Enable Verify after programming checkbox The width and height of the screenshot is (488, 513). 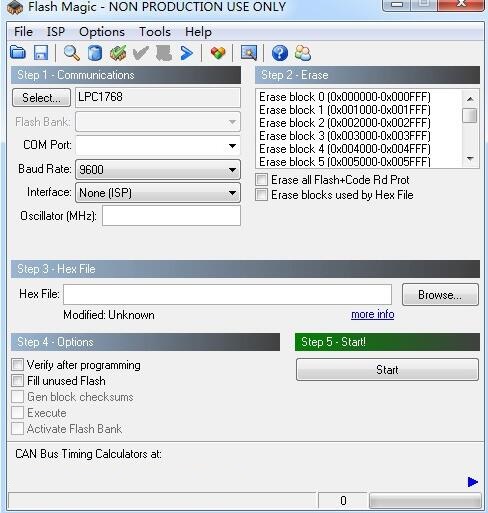click(x=18, y=365)
